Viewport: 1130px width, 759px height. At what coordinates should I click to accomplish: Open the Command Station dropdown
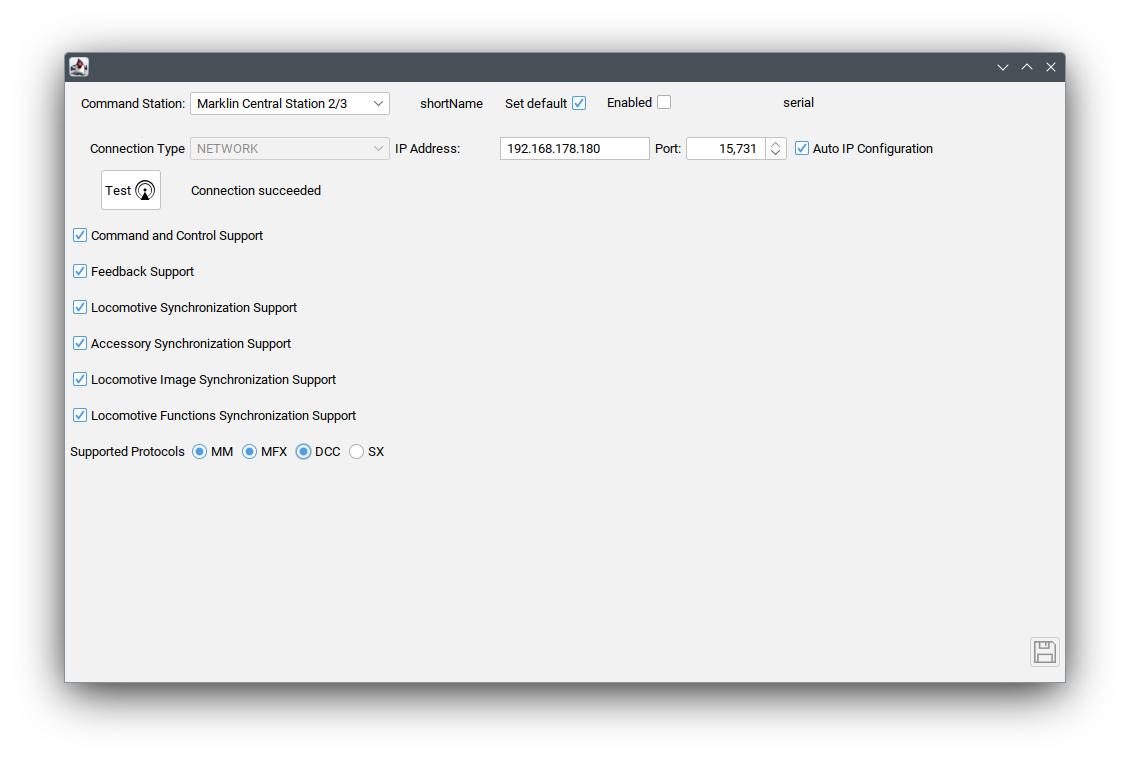point(290,104)
